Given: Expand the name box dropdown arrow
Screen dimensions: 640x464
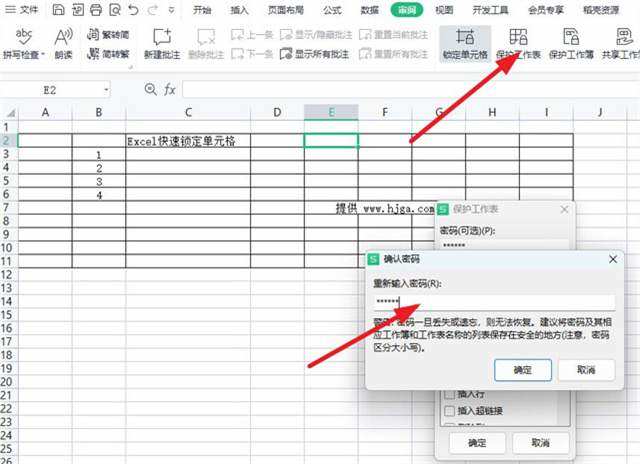Looking at the screenshot, I should coord(106,90).
